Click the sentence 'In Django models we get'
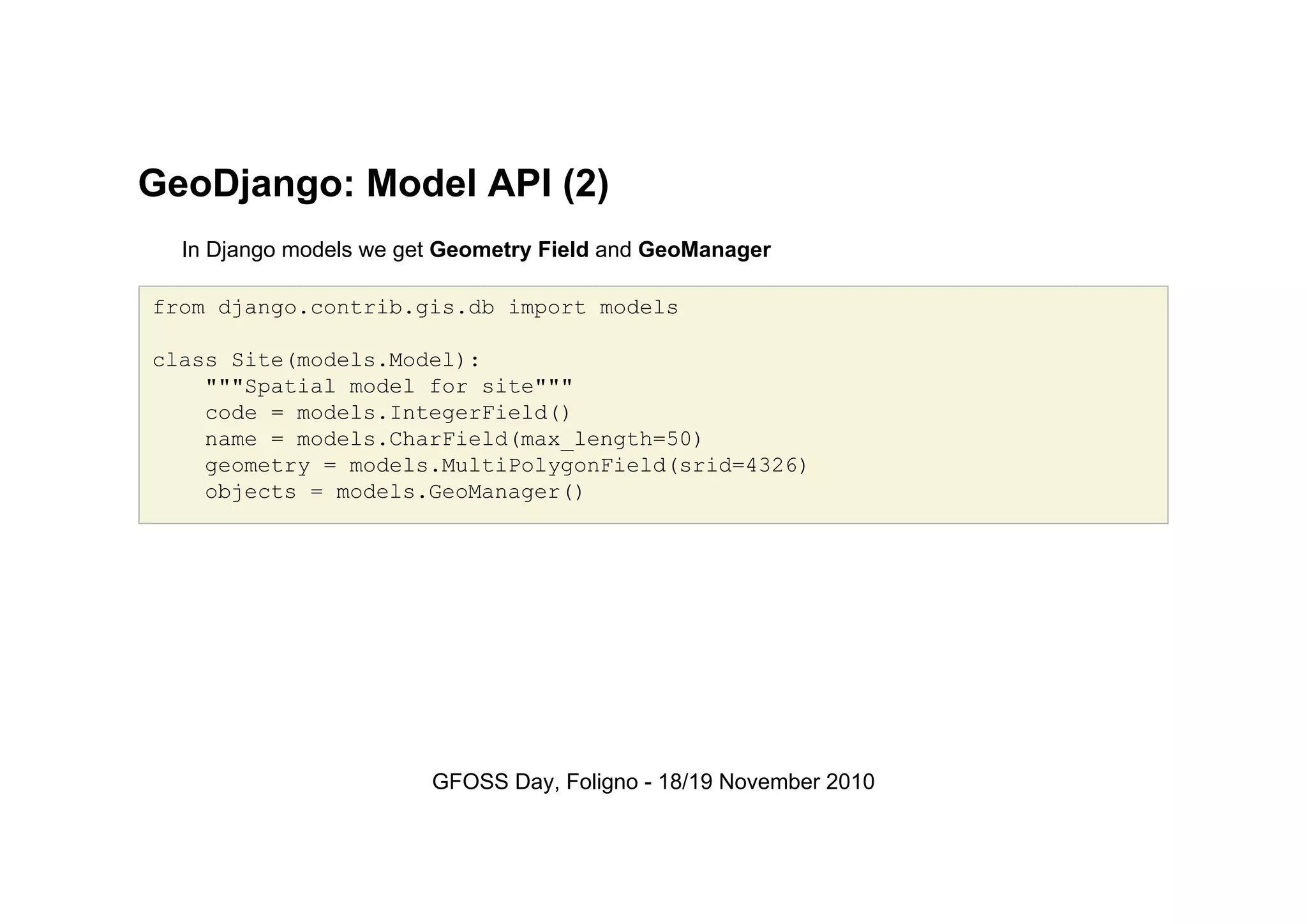Image resolution: width=1307 pixels, height=924 pixels. 302,250
